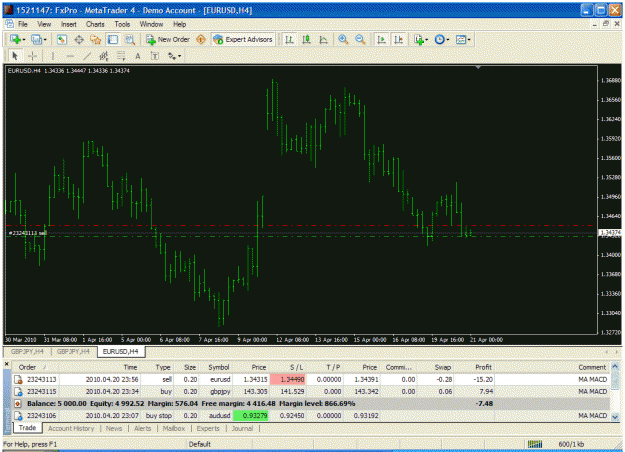This screenshot has height=452, width=625.
Task: Zoom out on the chart
Action: tap(360, 39)
